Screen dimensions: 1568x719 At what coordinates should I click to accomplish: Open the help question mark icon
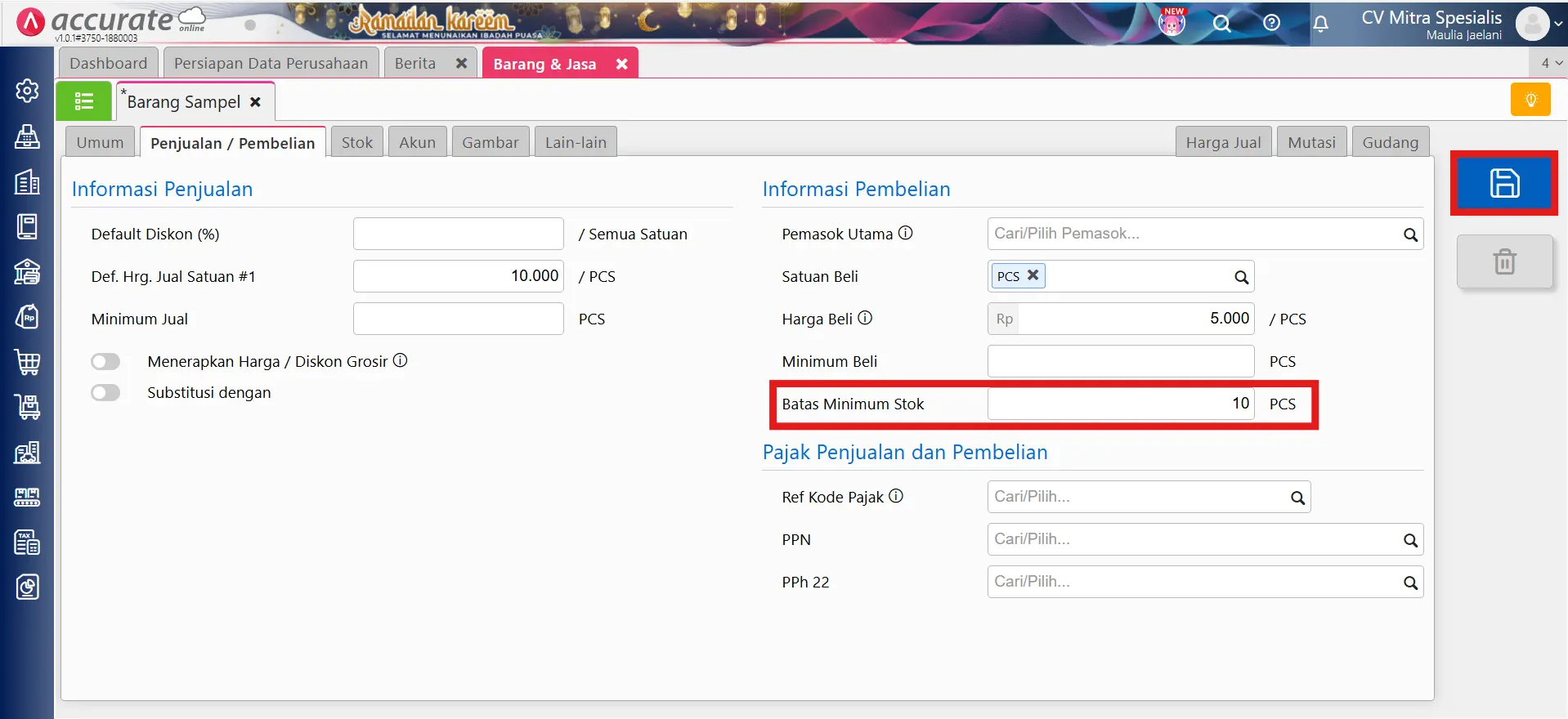1271,23
